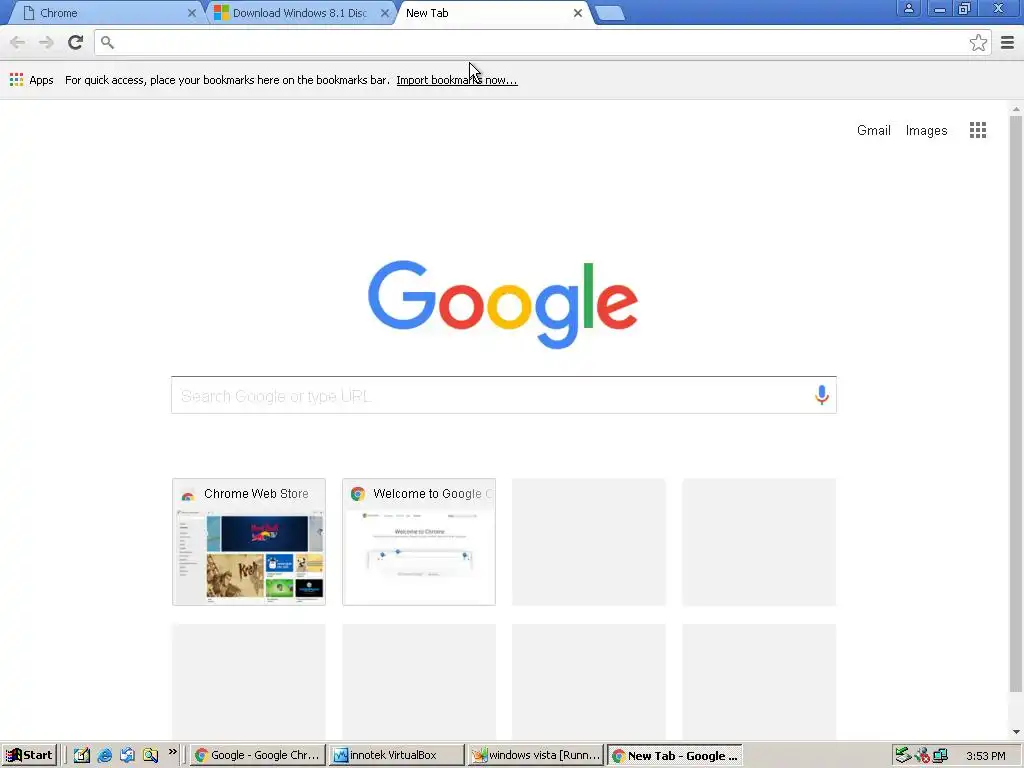Click the clock showing 3:53 PM
The width and height of the screenshot is (1024, 768).
pyautogui.click(x=985, y=756)
